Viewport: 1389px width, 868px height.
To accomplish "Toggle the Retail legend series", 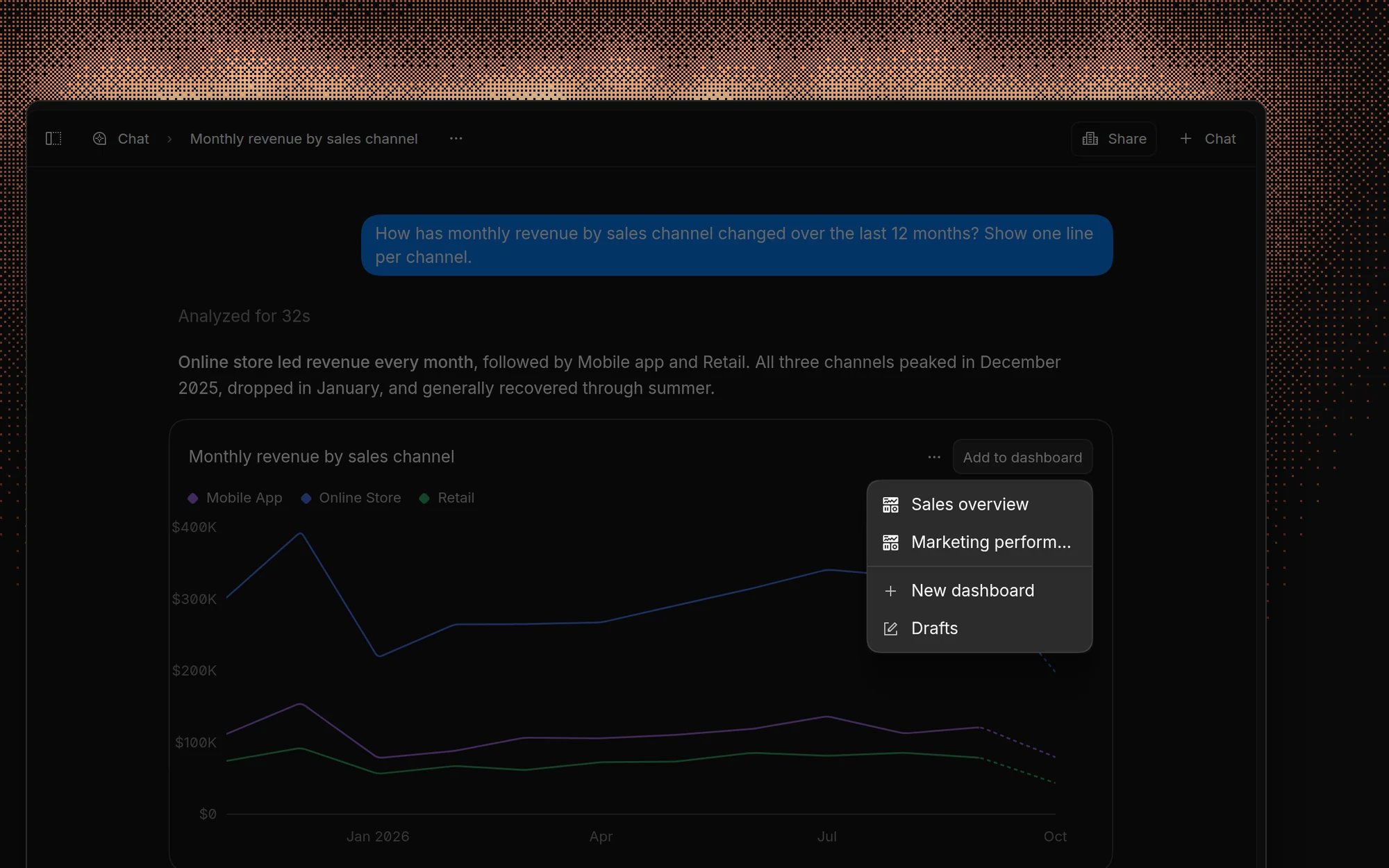I will pyautogui.click(x=447, y=498).
